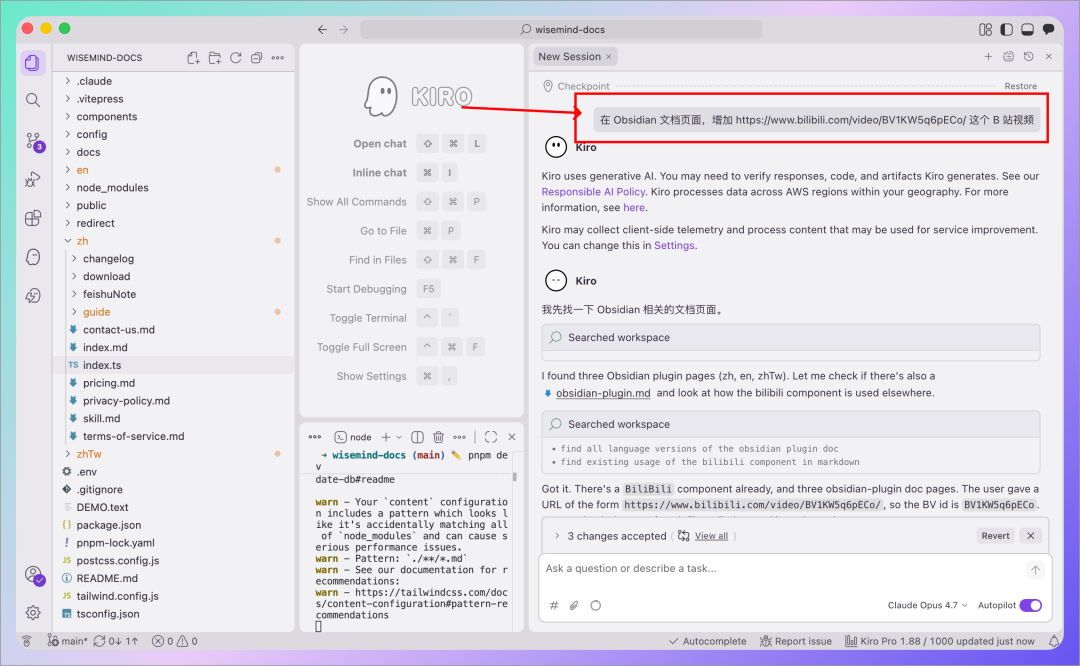Open the Search view in activity bar
The height and width of the screenshot is (666, 1080).
pos(32,101)
